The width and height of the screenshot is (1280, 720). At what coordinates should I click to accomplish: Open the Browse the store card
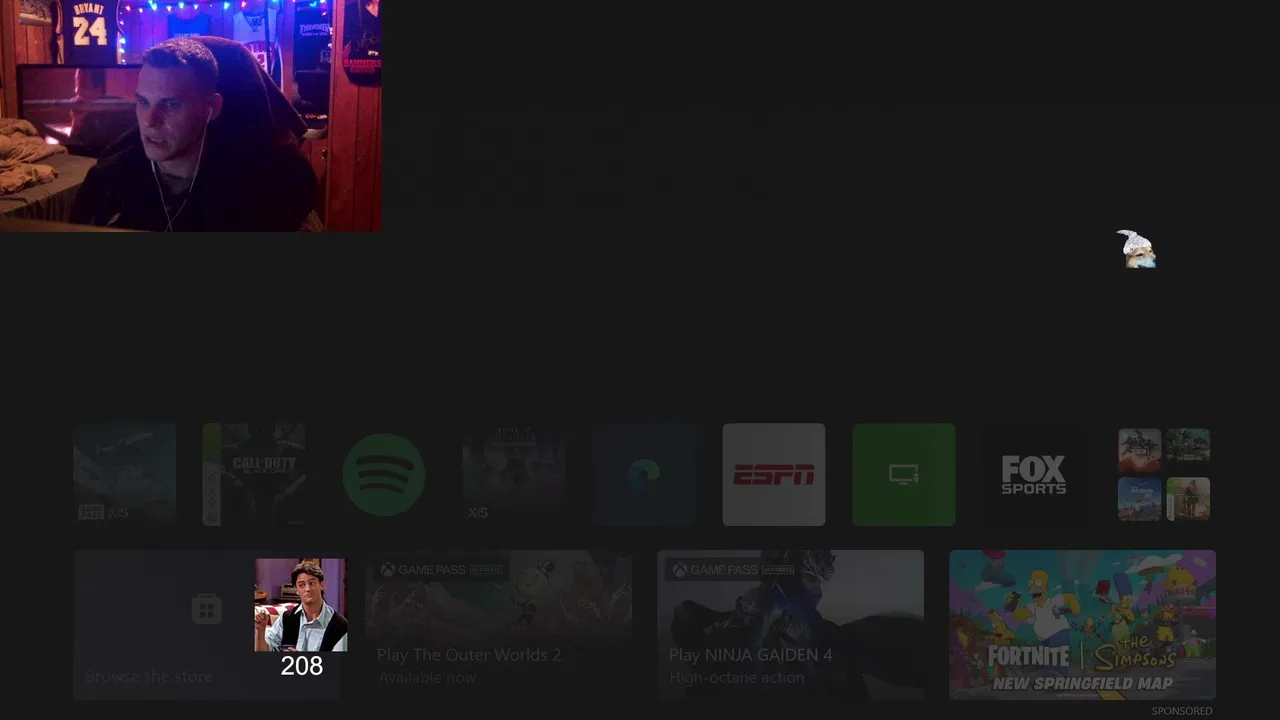tap(207, 625)
